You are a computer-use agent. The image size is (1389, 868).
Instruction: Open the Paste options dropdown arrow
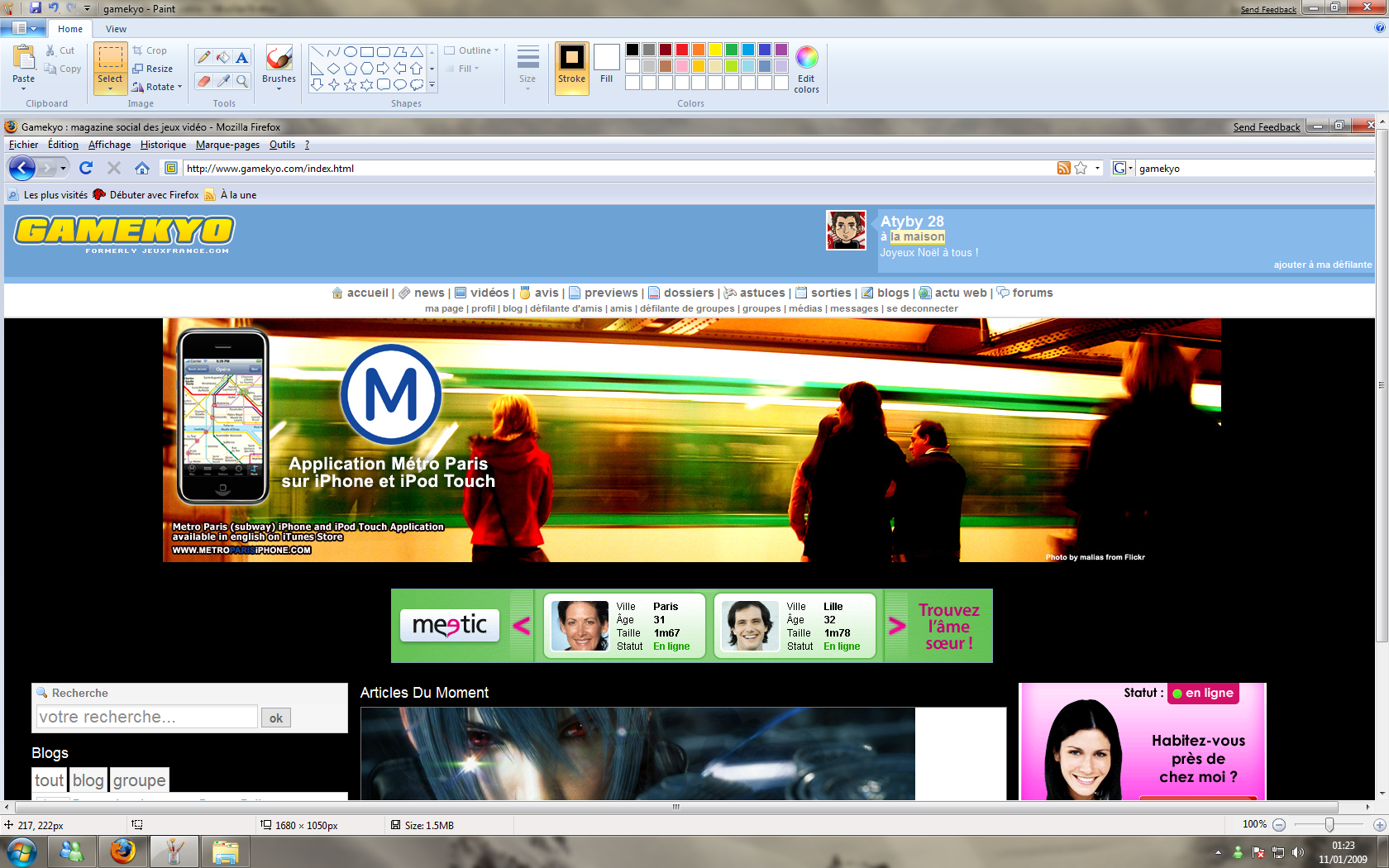tap(23, 88)
